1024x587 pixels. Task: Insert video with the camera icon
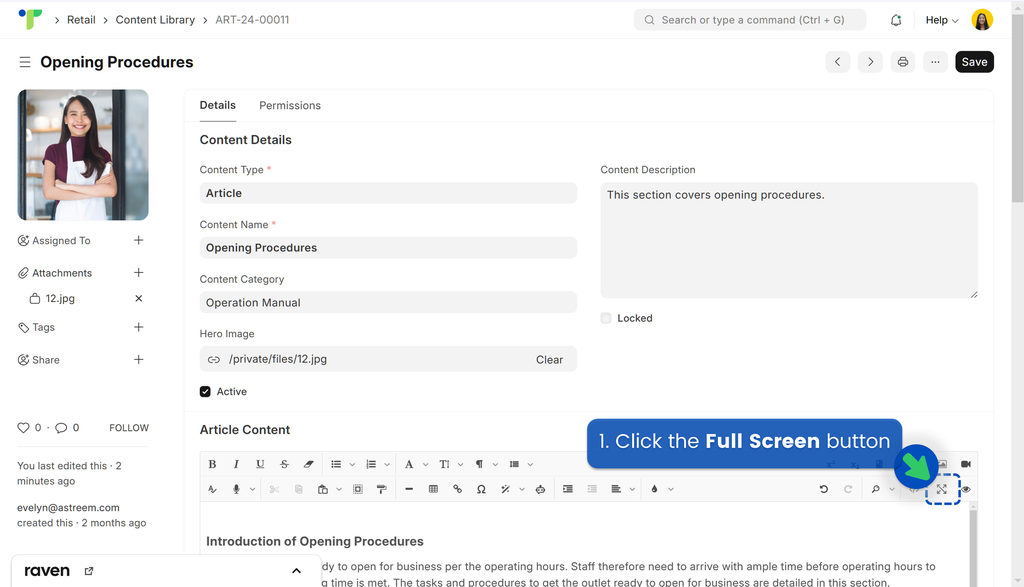(x=966, y=464)
